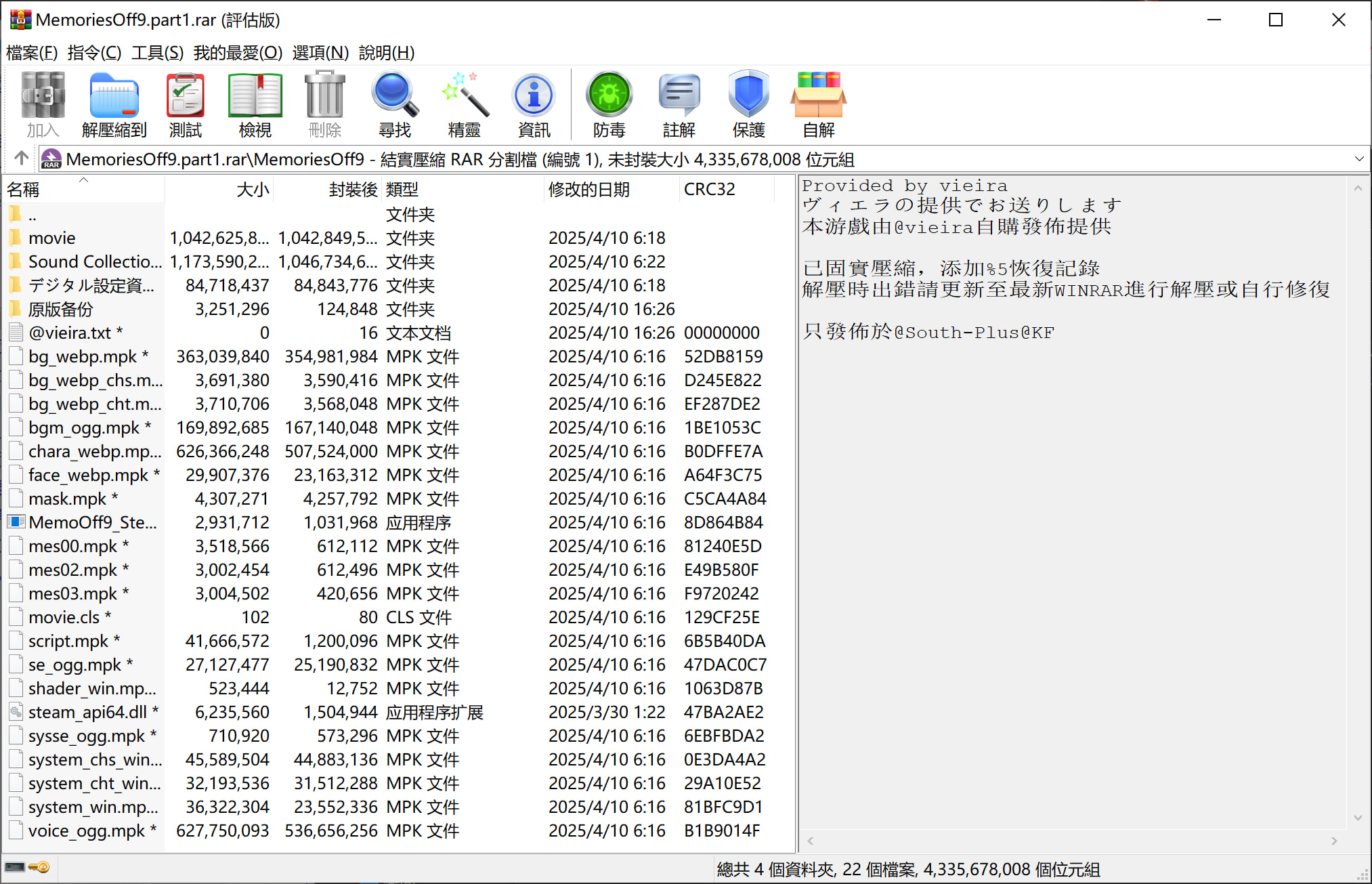Expand the archive path dropdown arrow

pyautogui.click(x=1358, y=159)
